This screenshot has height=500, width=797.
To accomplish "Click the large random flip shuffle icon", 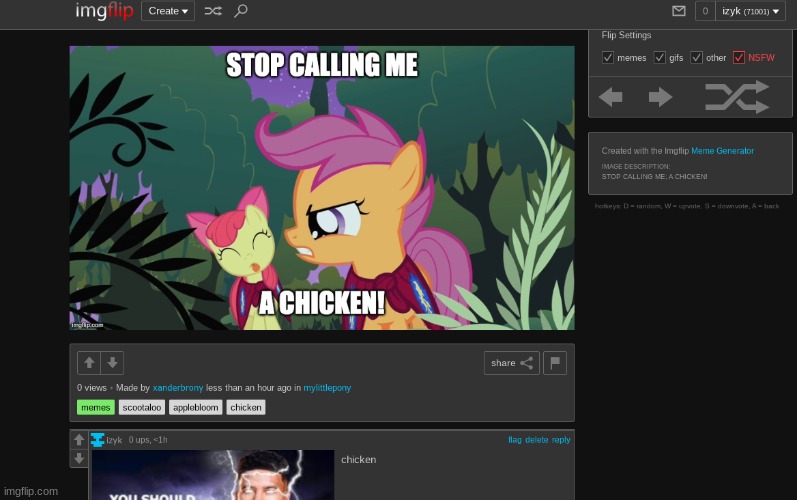I will (x=737, y=97).
